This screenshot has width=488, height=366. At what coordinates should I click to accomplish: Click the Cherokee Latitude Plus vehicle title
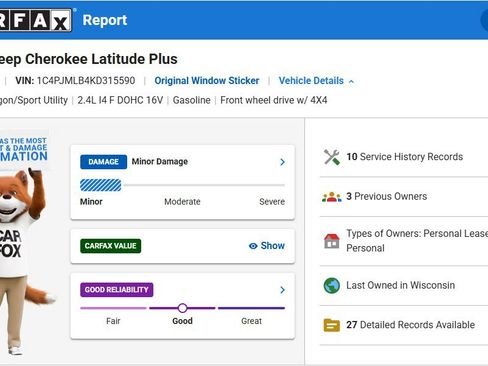pyautogui.click(x=88, y=59)
